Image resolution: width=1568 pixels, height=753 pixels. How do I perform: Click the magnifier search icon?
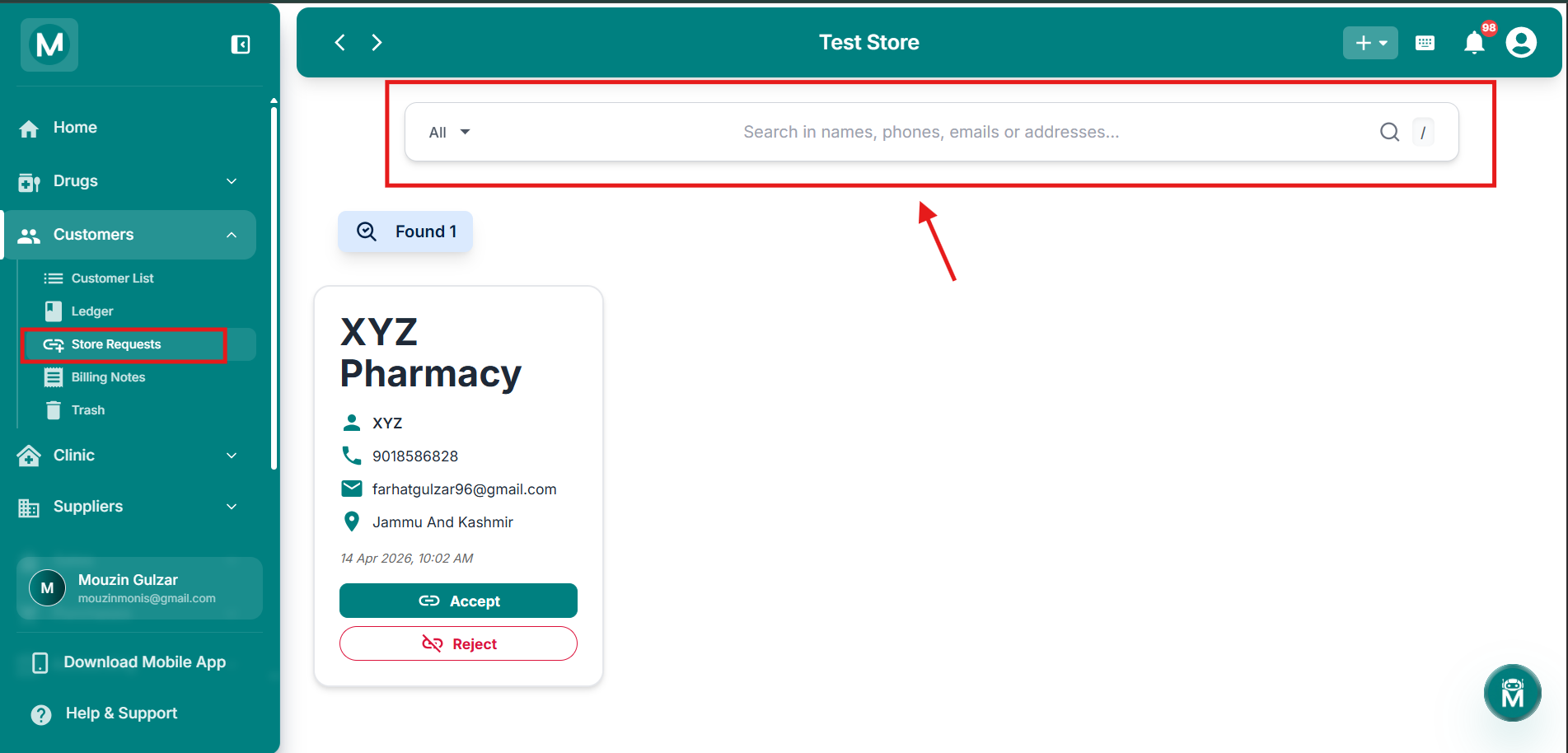tap(1389, 132)
